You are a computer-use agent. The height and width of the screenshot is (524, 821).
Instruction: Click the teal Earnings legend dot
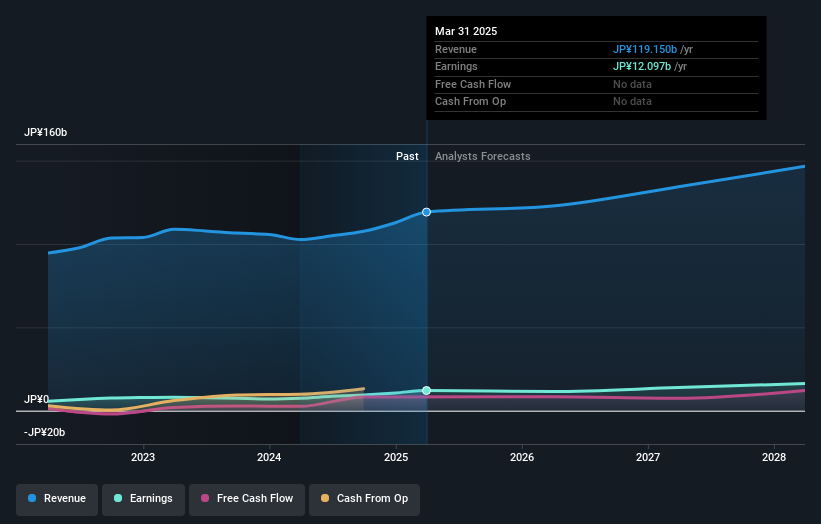pos(118,498)
